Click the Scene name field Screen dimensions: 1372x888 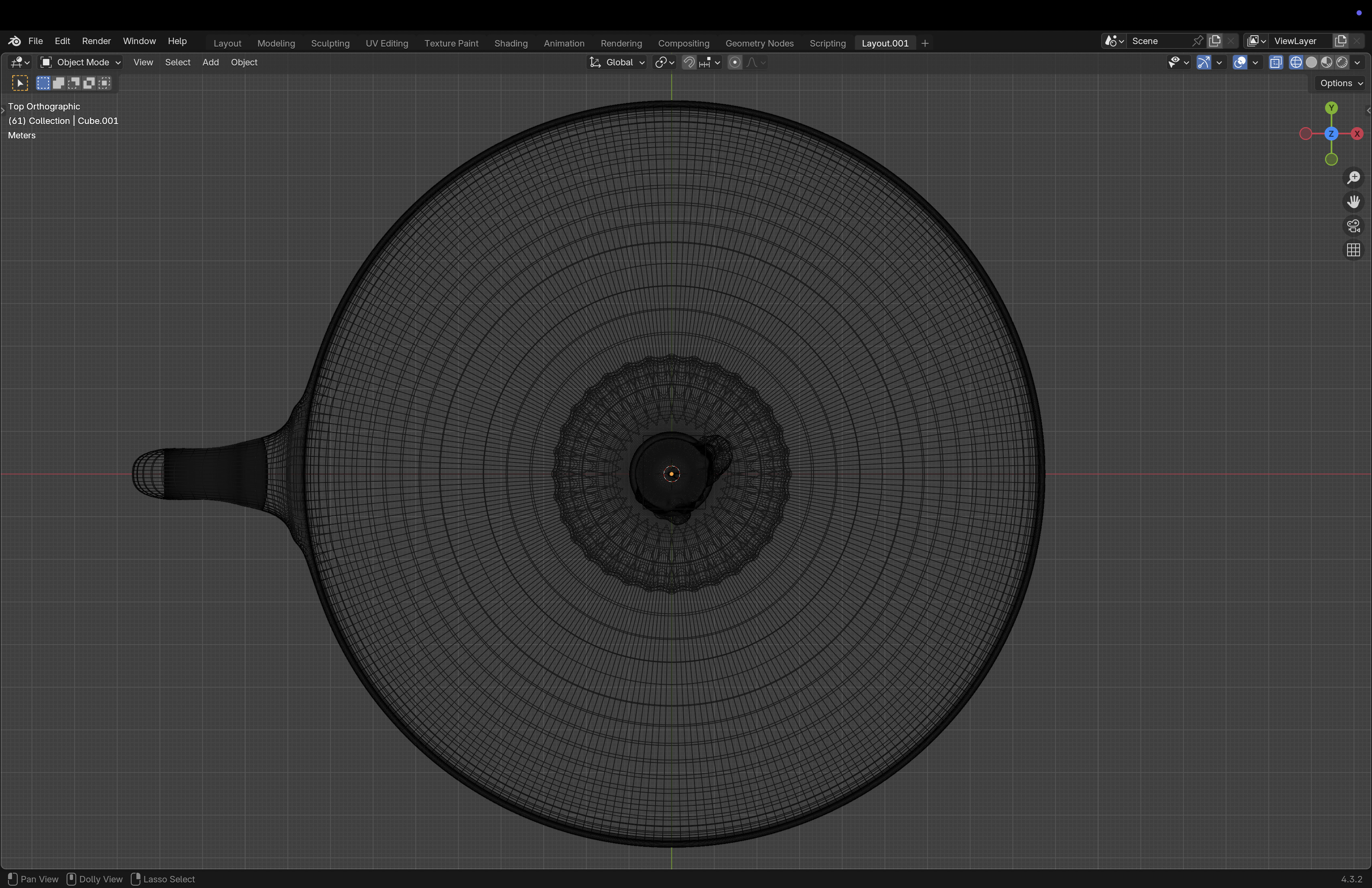[x=1159, y=41]
